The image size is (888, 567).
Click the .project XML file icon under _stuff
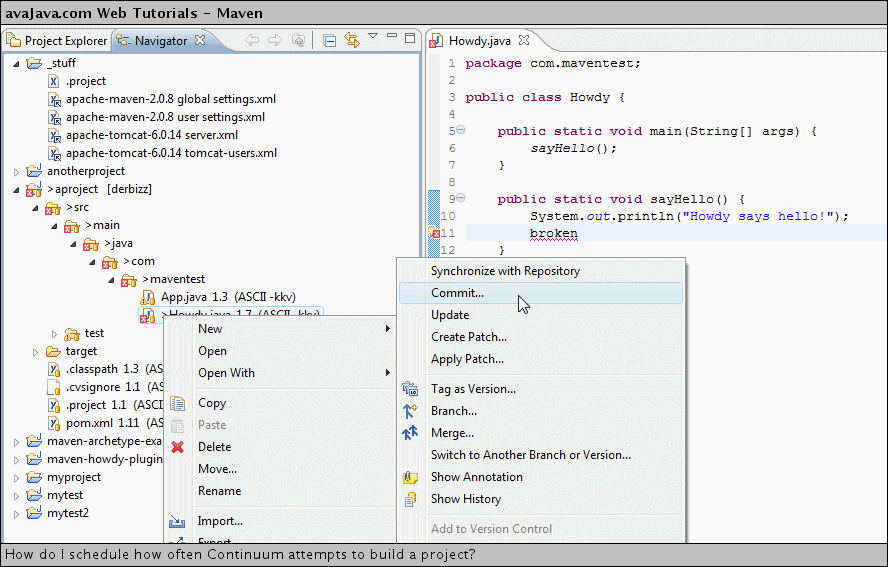click(54, 81)
